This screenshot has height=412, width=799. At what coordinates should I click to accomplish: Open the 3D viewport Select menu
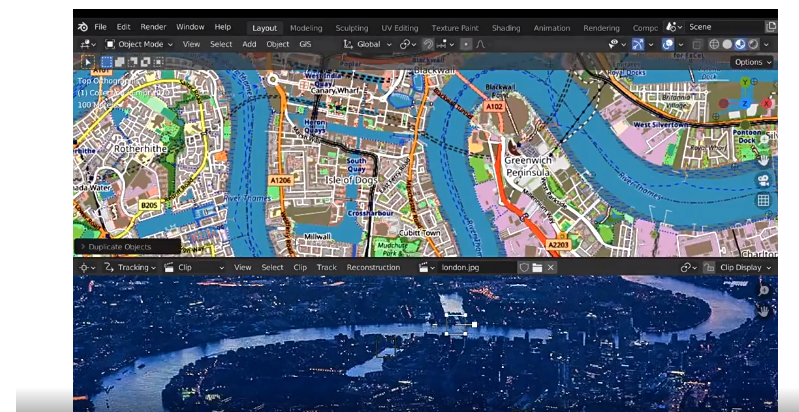221,44
